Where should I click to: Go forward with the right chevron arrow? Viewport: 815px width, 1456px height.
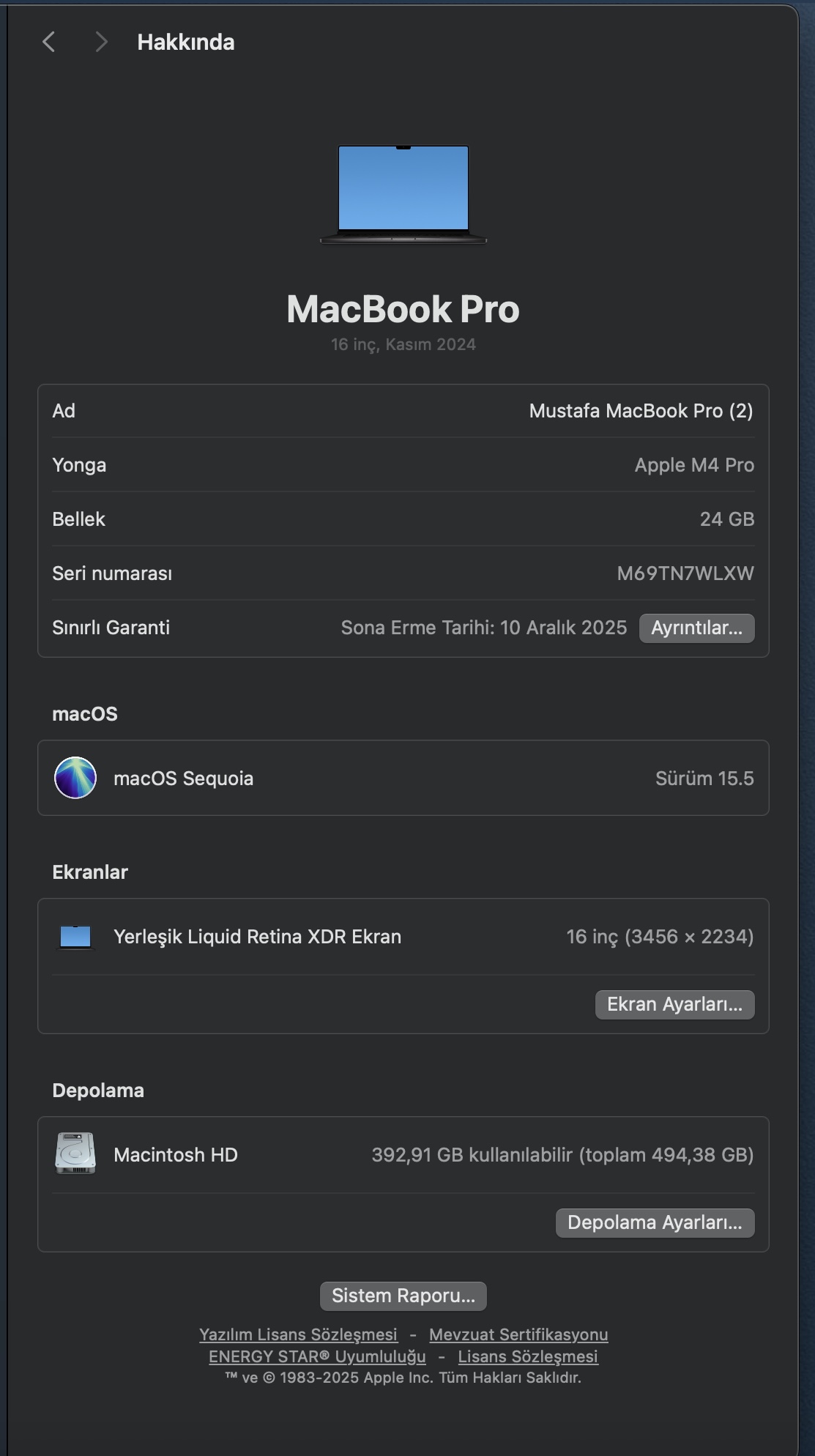102,42
